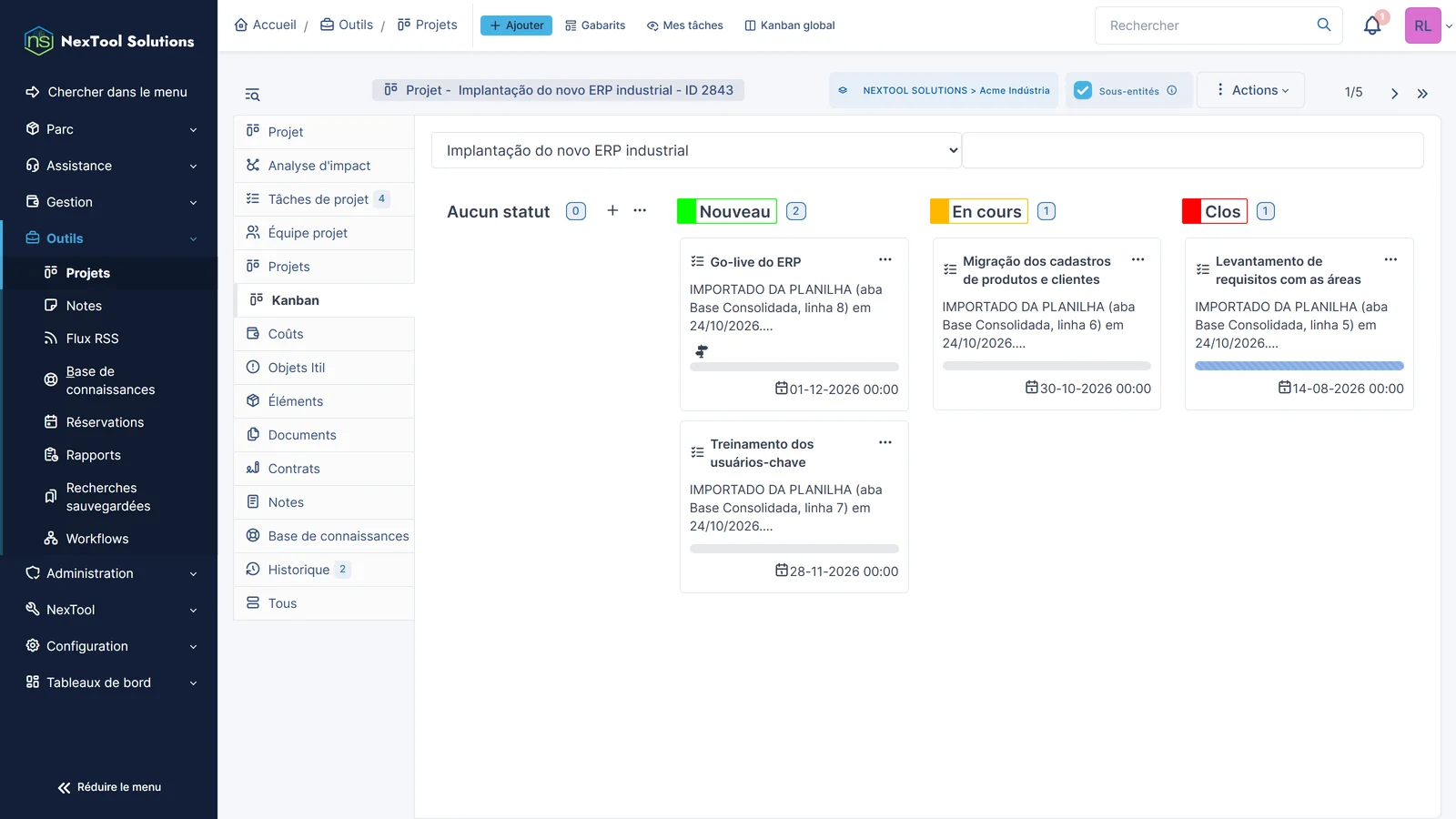
Task: Open the RL user avatar menu
Action: coord(1422,25)
